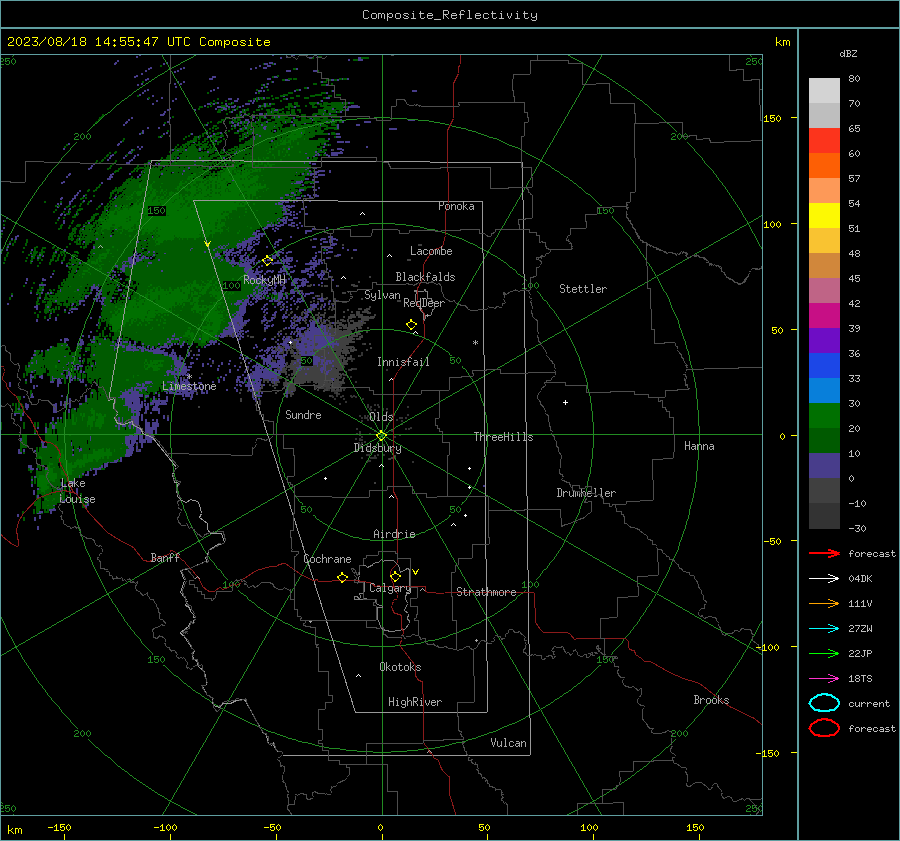The width and height of the screenshot is (900, 841).
Task: Click the white 04DK arrow legend icon
Action: (x=824, y=578)
